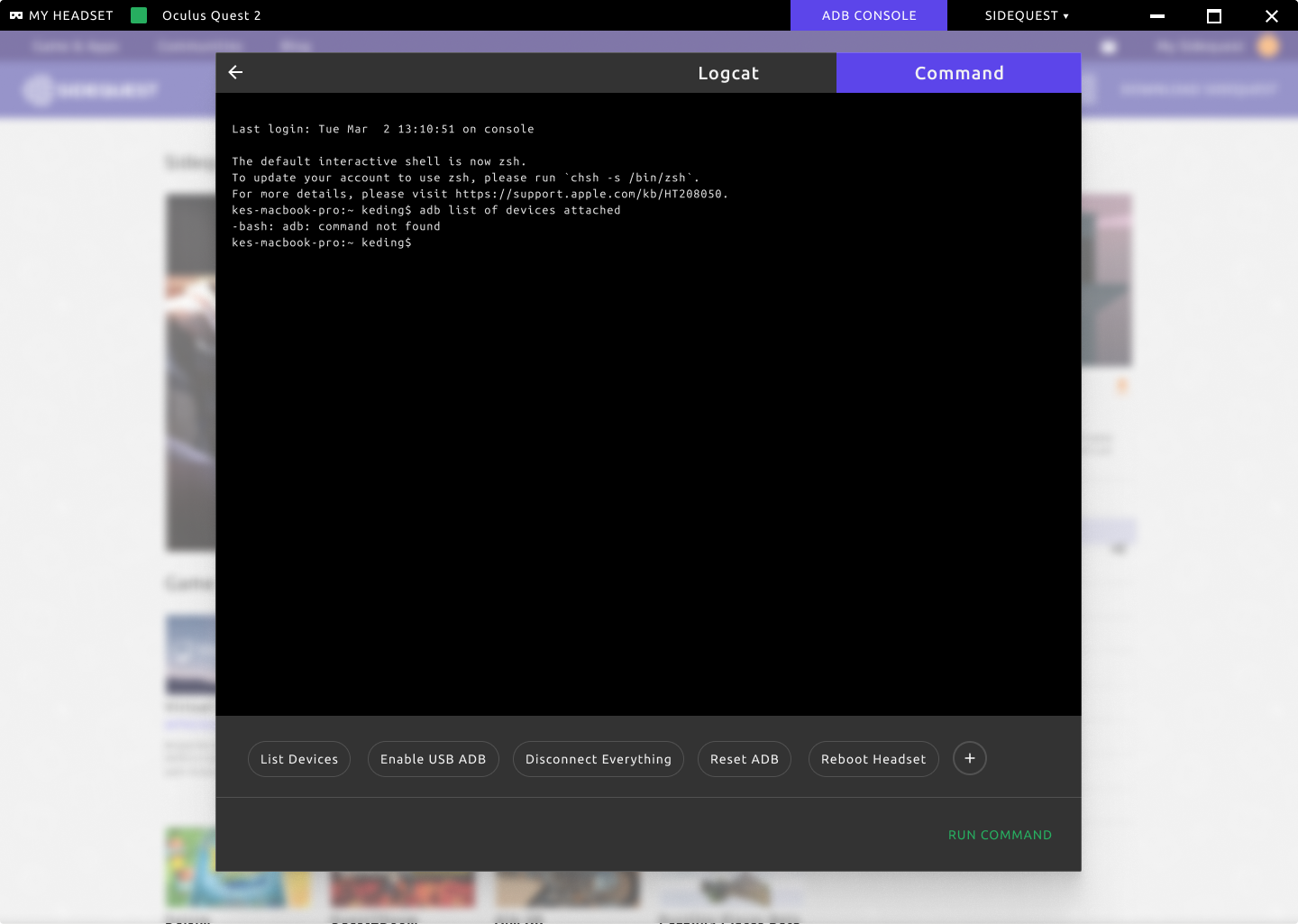This screenshot has width=1298, height=924.
Task: Open the ADB CONSOLE tab
Action: [869, 15]
